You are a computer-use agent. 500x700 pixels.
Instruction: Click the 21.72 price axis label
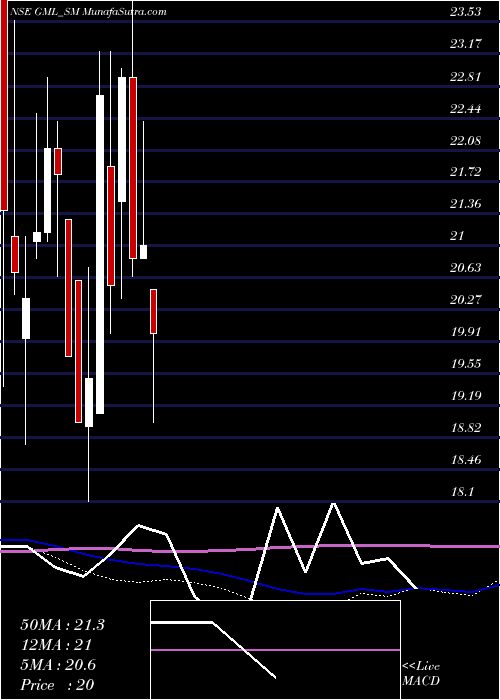click(x=466, y=172)
